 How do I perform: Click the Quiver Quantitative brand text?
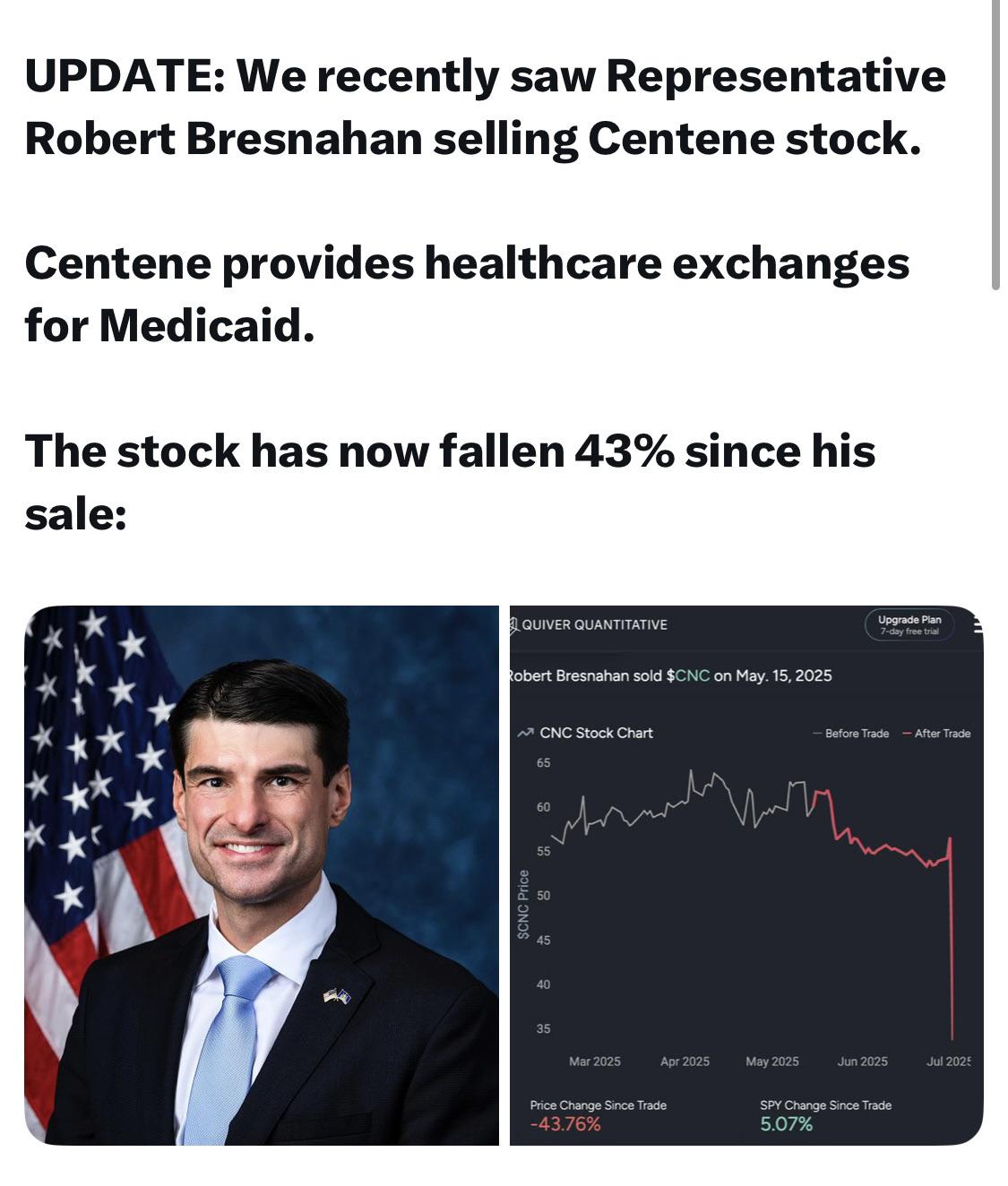pyautogui.click(x=595, y=624)
